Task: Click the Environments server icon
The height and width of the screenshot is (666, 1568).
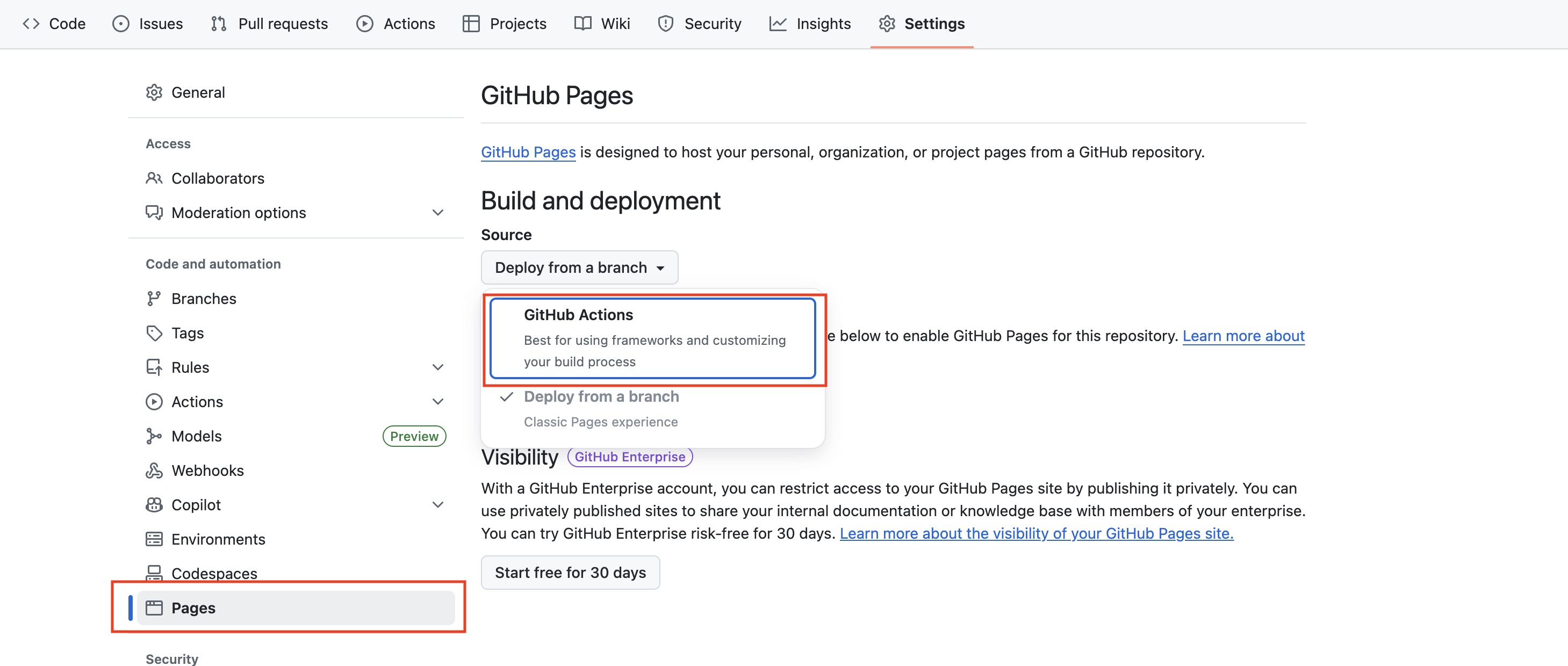Action: point(154,539)
